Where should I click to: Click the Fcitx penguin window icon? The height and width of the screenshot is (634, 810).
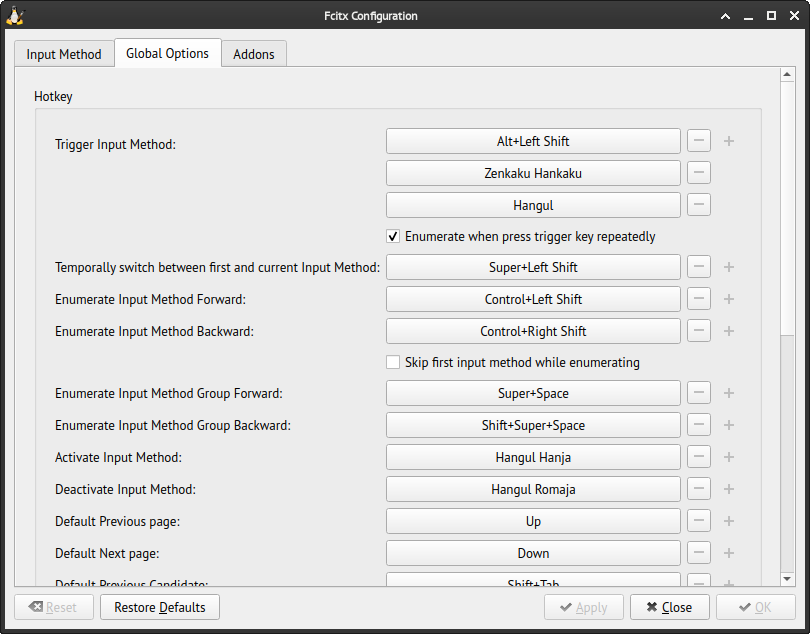14,15
